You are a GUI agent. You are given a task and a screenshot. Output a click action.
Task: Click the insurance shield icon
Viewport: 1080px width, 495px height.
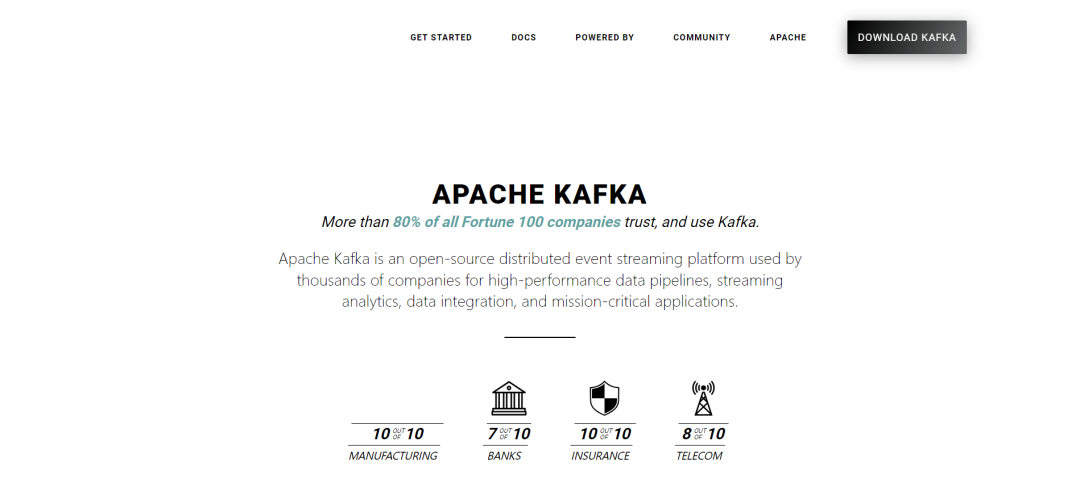pos(604,398)
